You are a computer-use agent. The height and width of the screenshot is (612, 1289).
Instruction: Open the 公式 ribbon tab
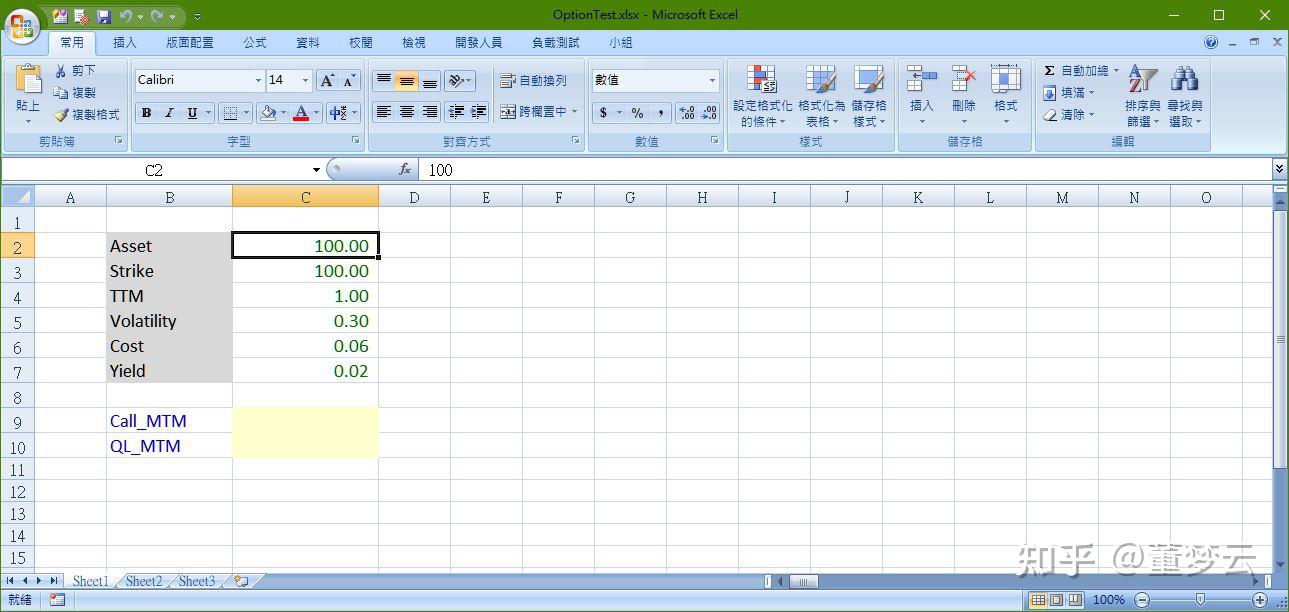[x=254, y=42]
